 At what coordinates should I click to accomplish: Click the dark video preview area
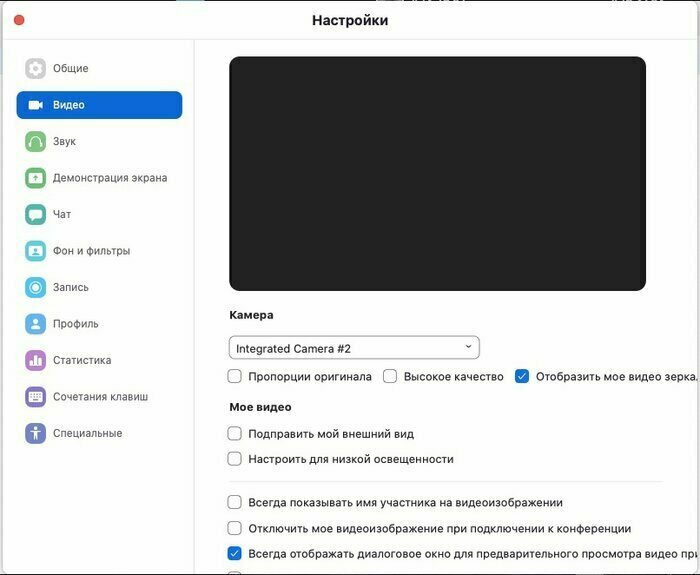pyautogui.click(x=438, y=174)
